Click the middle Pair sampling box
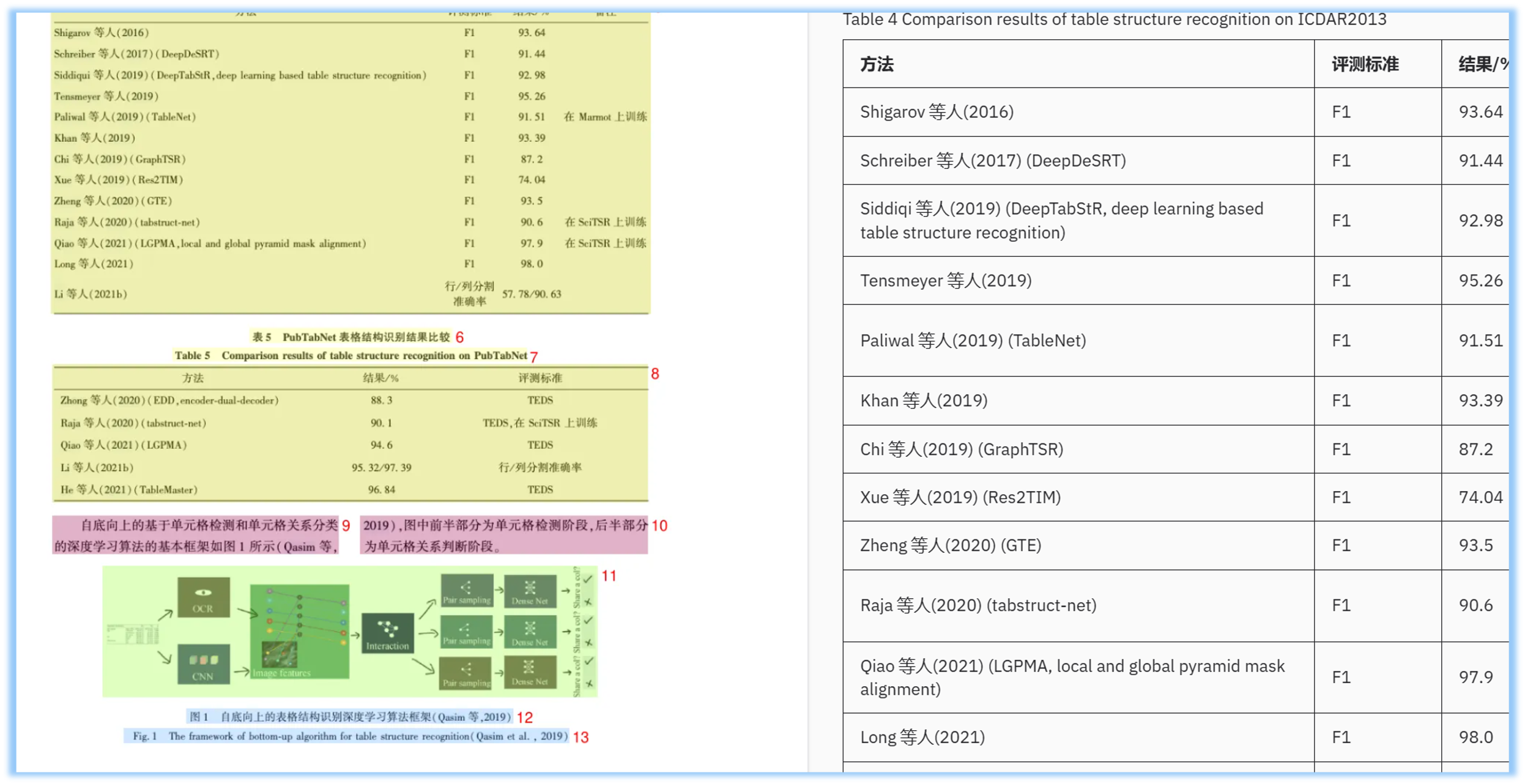 click(x=467, y=632)
